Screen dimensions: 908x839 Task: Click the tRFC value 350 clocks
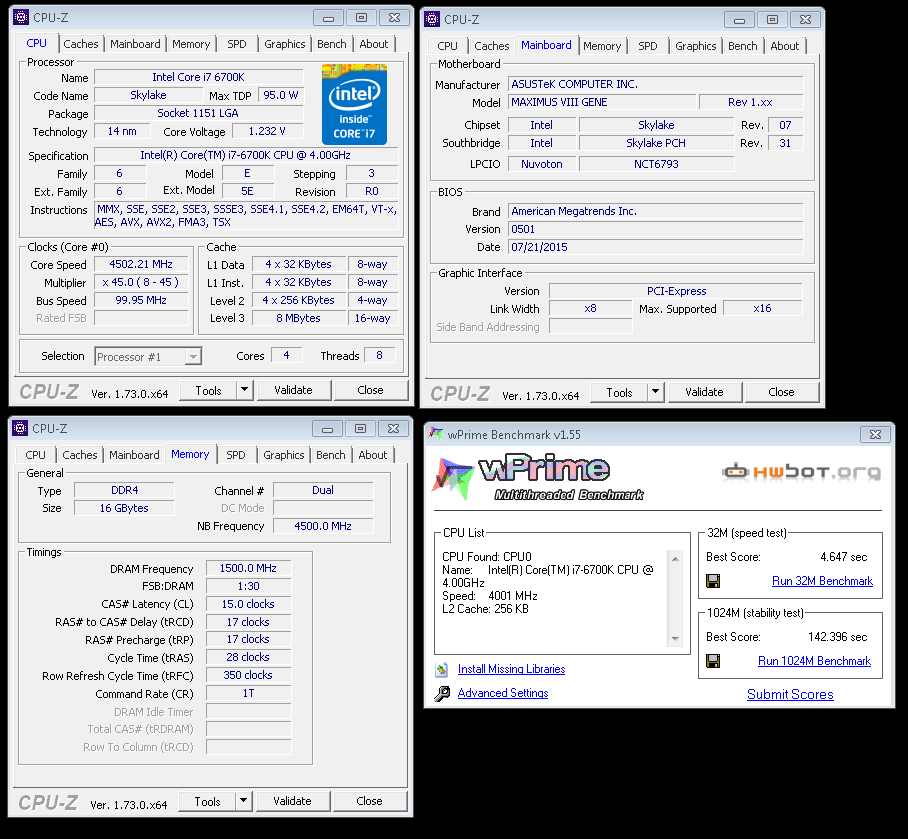tap(248, 675)
